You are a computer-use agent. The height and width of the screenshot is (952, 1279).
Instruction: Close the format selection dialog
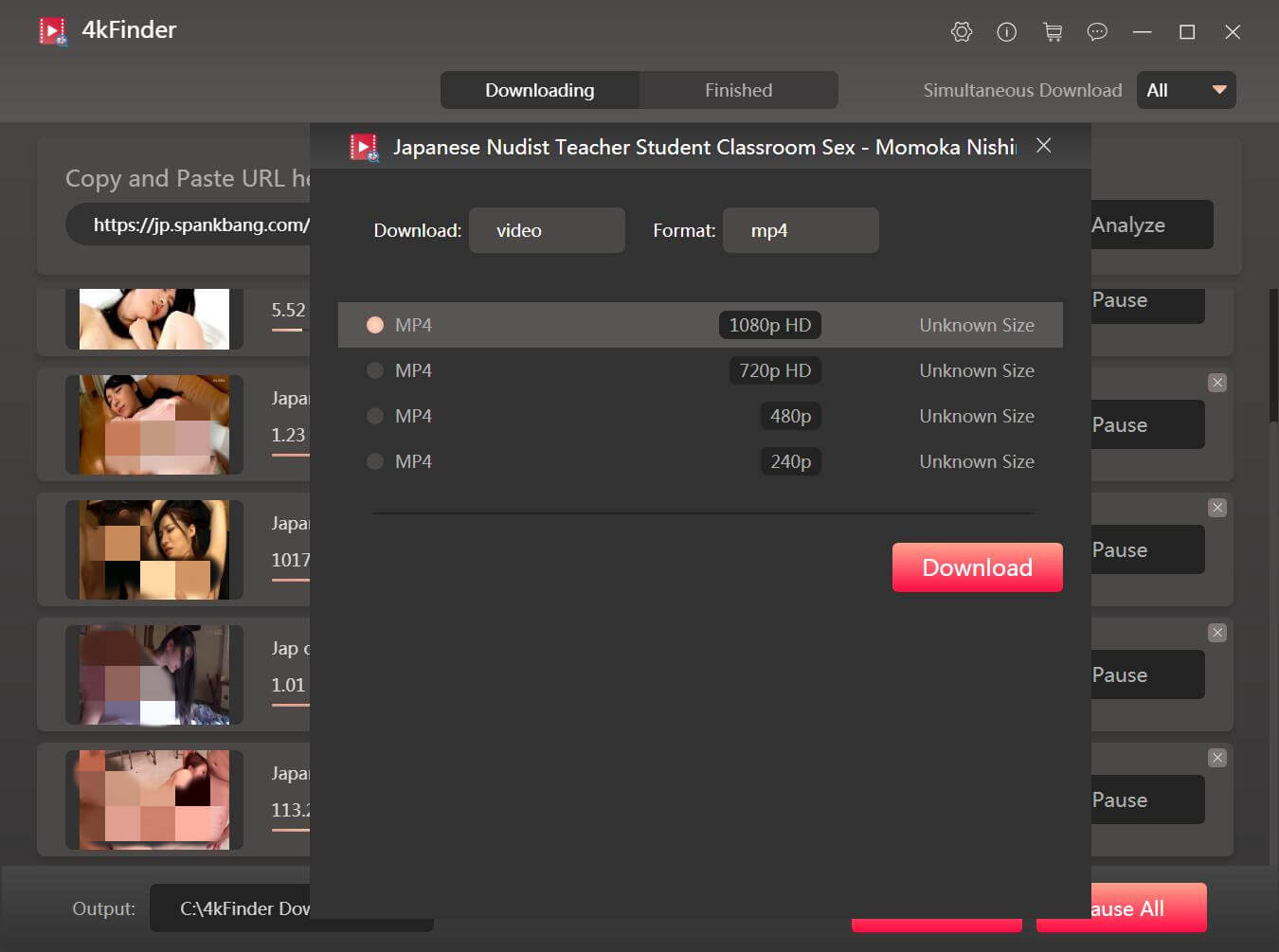coord(1043,146)
